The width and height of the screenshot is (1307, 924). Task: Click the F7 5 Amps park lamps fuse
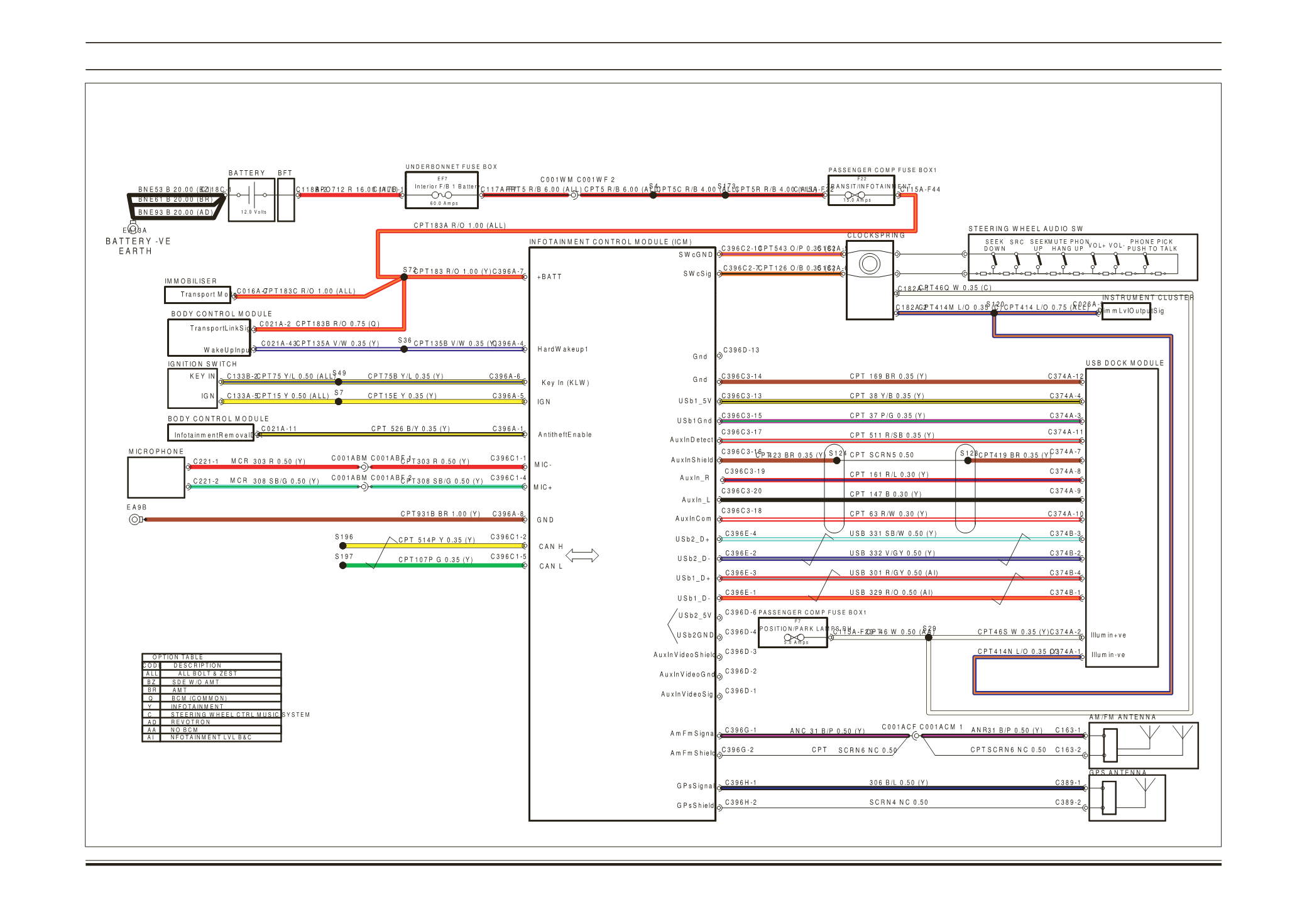click(x=794, y=638)
